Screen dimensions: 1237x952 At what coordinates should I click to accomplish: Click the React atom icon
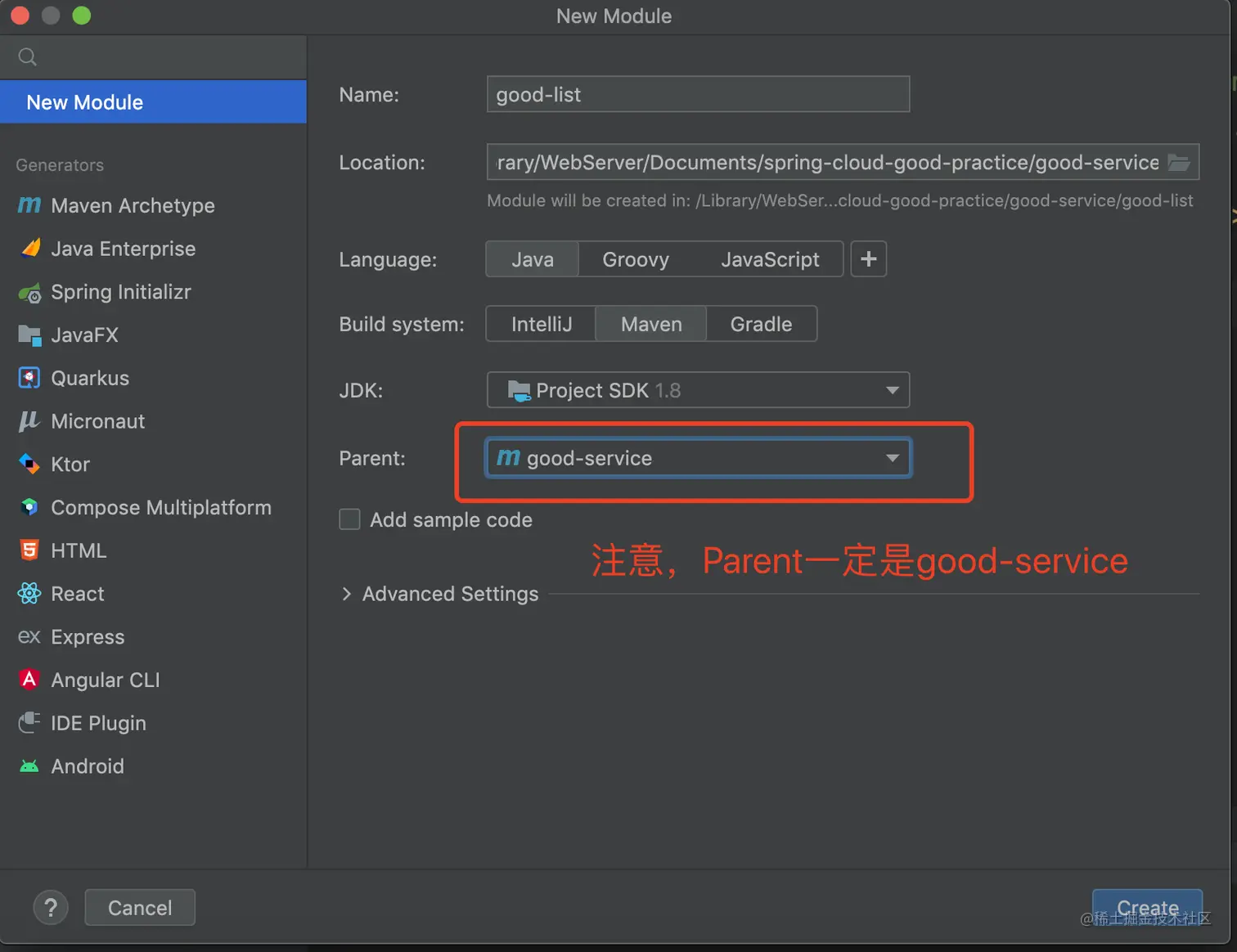tap(29, 594)
